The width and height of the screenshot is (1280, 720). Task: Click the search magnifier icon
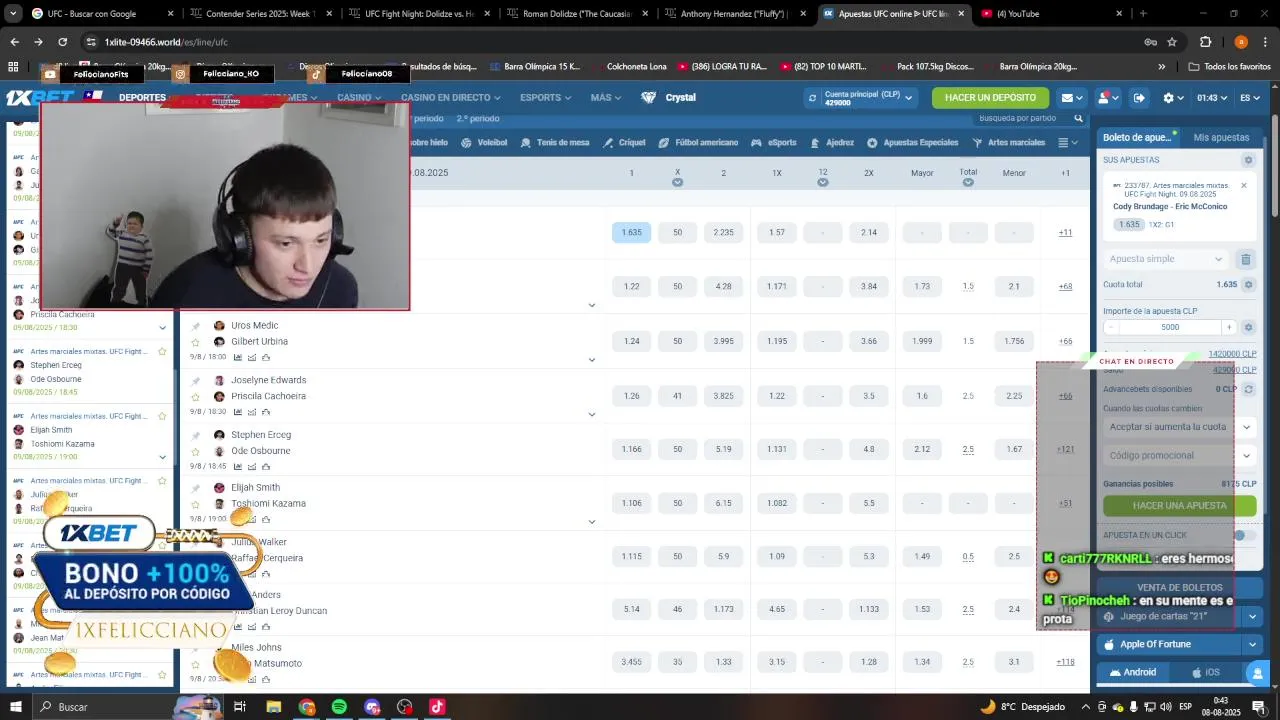1078,118
